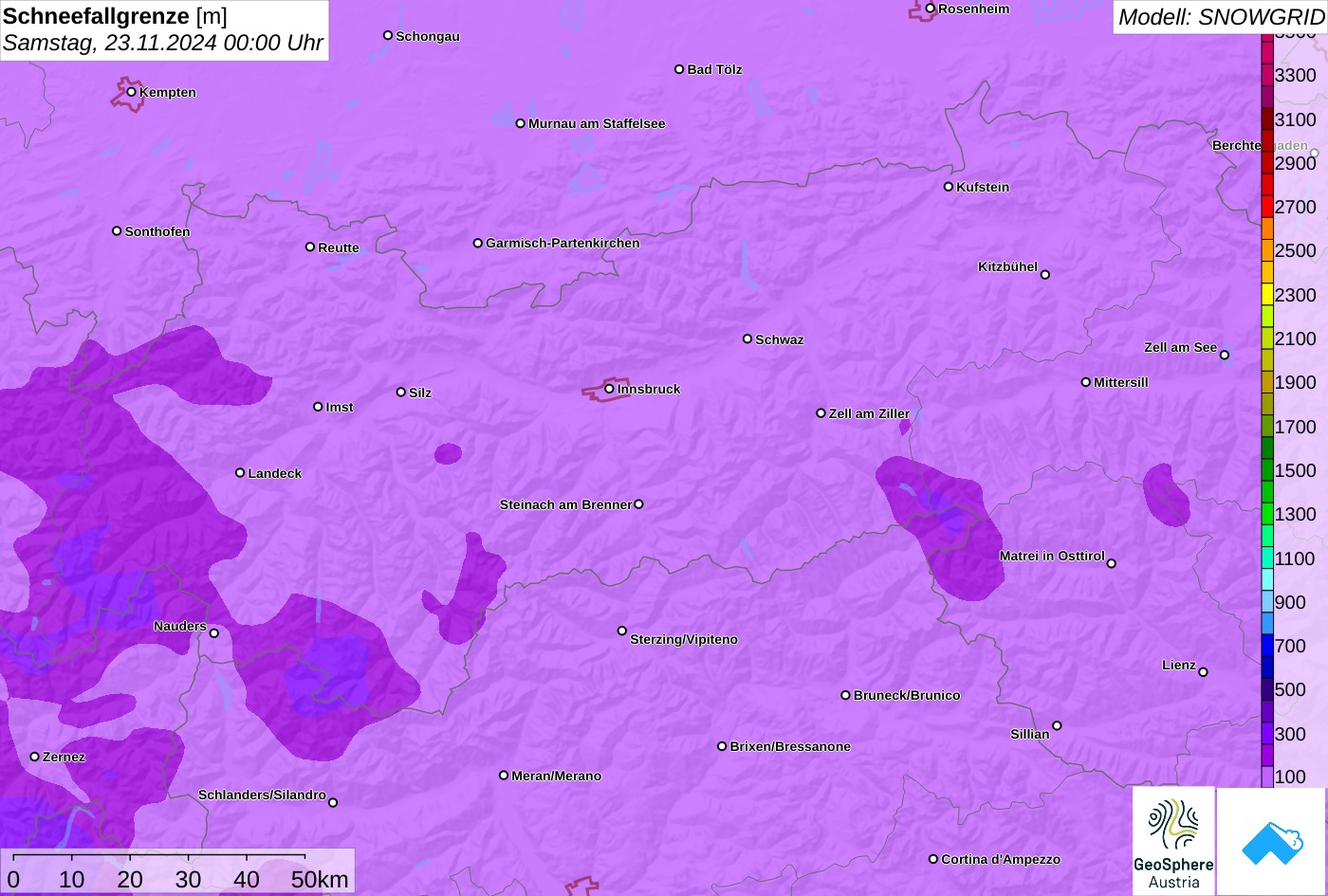Click the 100 legend value

pyautogui.click(x=1290, y=777)
